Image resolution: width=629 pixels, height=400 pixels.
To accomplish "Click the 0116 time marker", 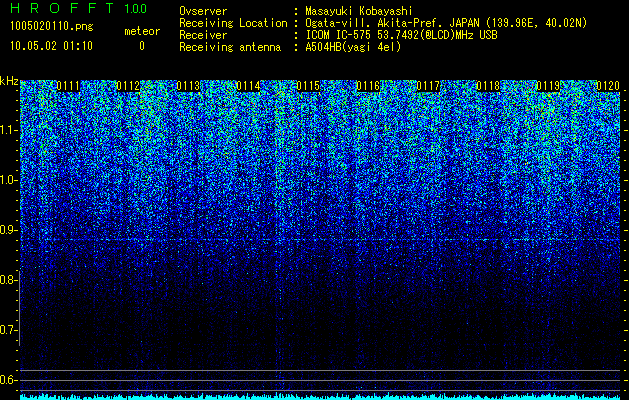I will (x=368, y=86).
